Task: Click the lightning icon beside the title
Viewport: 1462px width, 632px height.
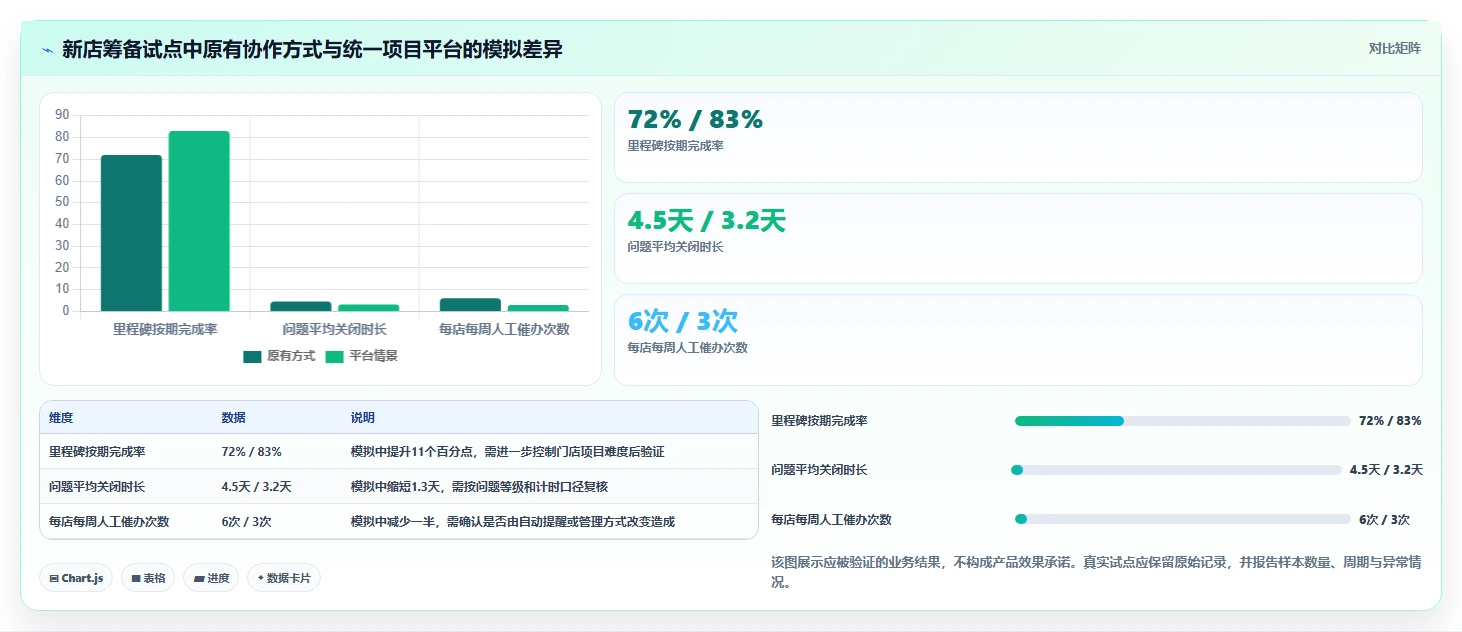Action: coord(47,50)
